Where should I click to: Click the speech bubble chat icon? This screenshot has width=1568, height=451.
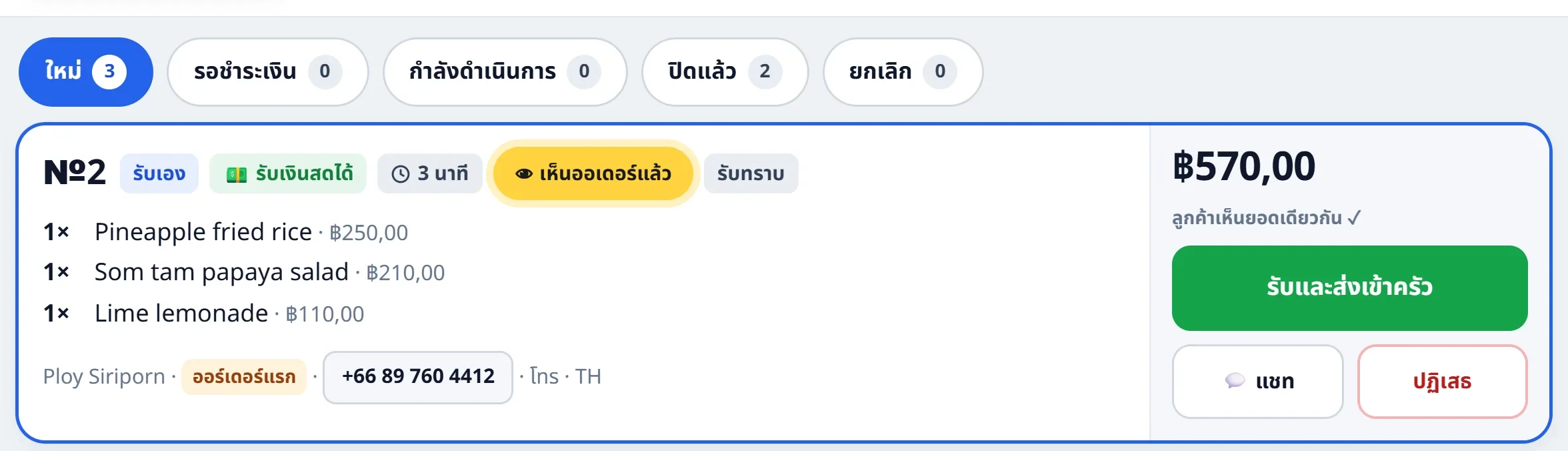pos(1235,380)
